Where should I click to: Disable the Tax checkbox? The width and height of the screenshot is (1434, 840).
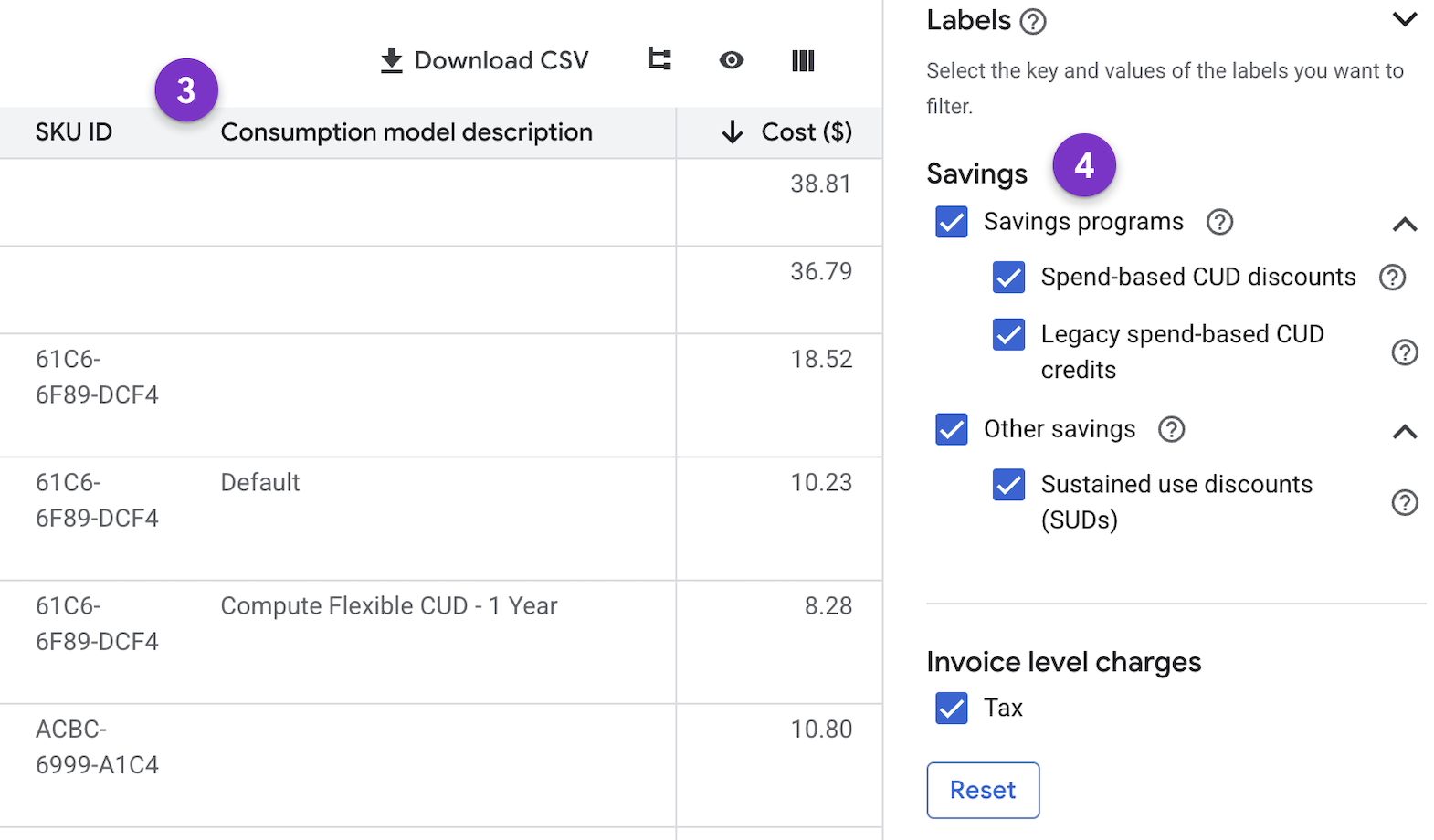click(951, 708)
